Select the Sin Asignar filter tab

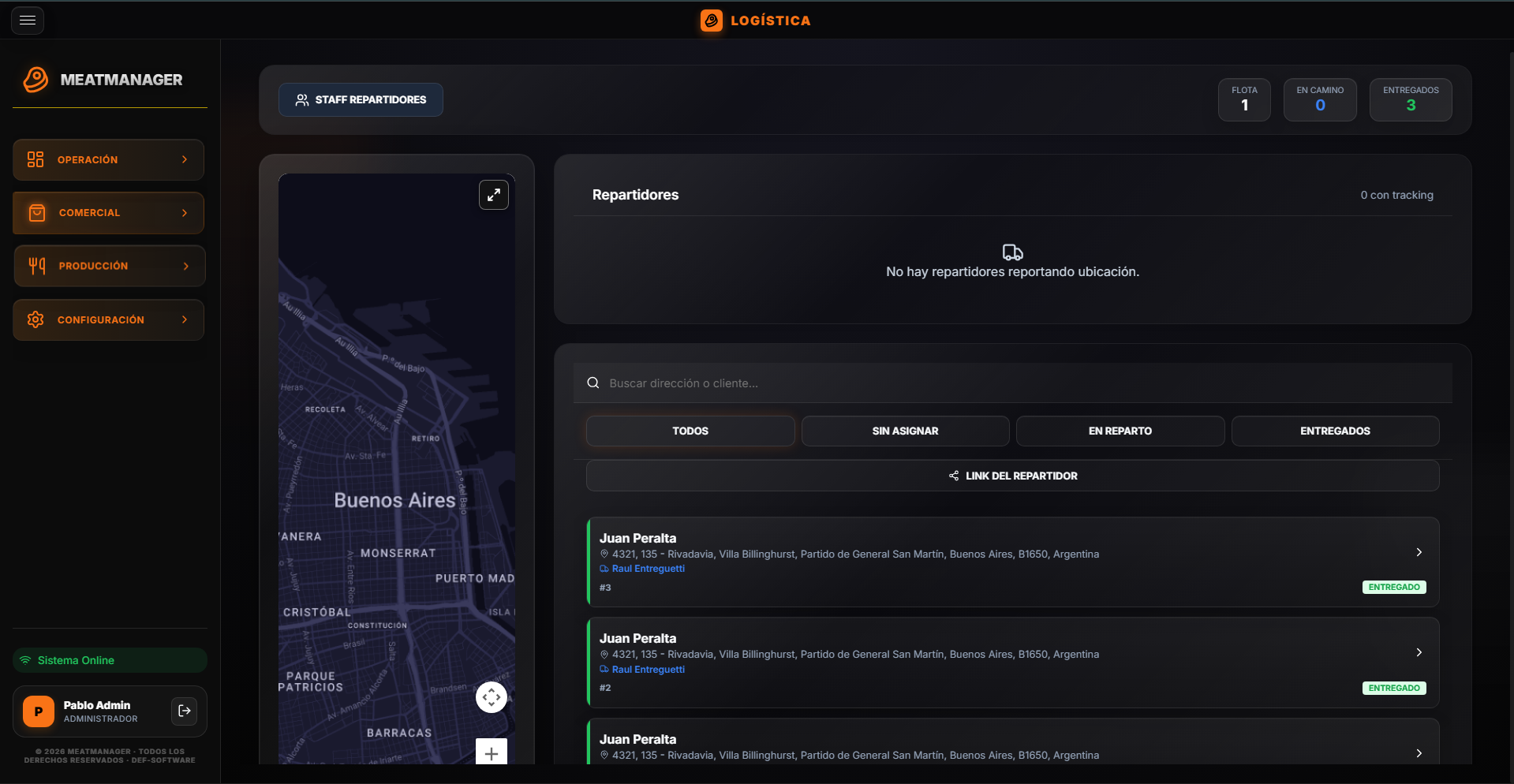click(905, 431)
